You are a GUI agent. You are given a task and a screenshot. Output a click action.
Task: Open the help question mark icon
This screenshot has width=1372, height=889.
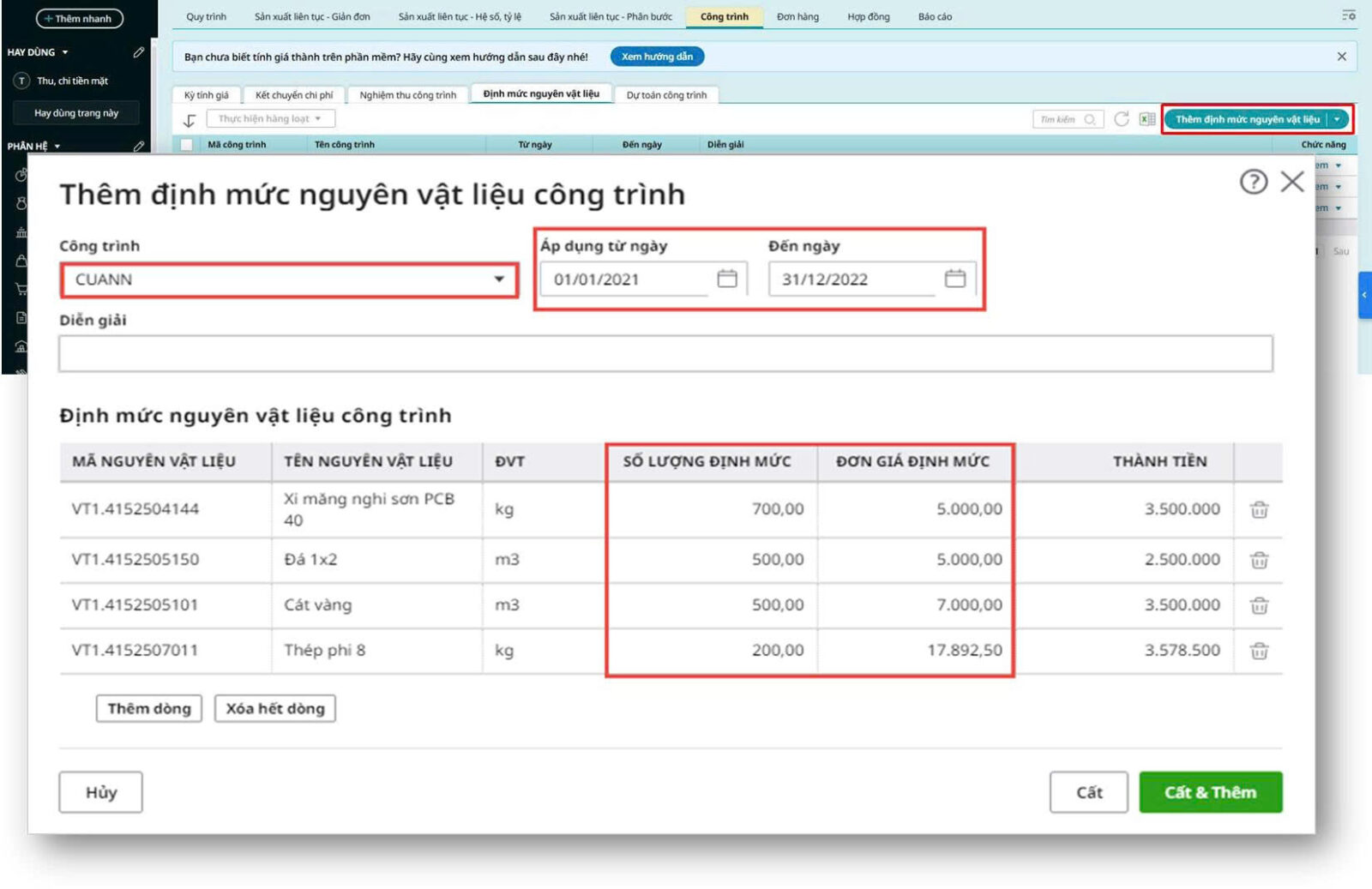click(1253, 182)
